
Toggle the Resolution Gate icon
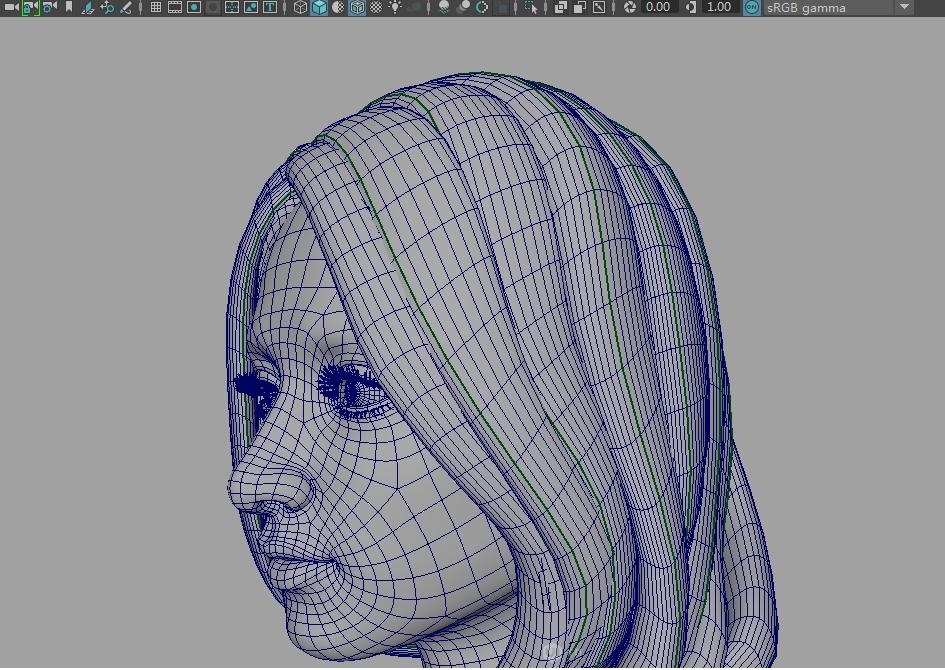coord(194,7)
